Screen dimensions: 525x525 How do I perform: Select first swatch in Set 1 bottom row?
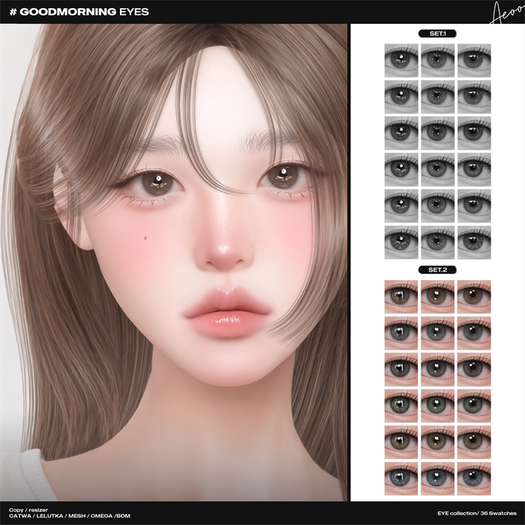pos(401,242)
